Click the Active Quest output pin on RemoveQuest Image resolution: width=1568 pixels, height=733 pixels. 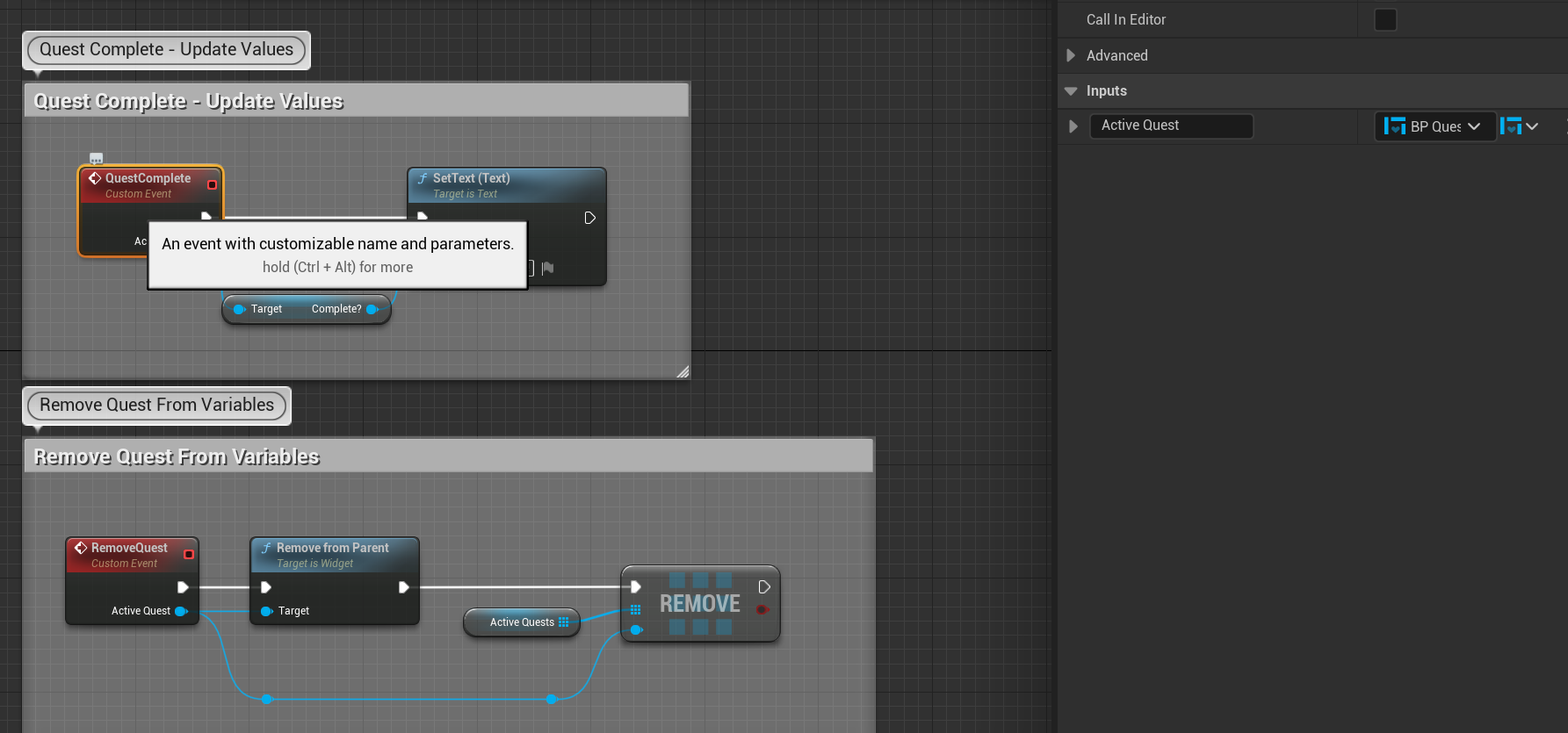pyautogui.click(x=181, y=611)
